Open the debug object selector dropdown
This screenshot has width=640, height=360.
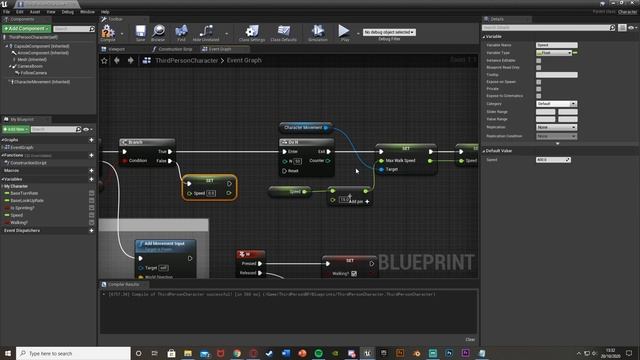pos(389,32)
